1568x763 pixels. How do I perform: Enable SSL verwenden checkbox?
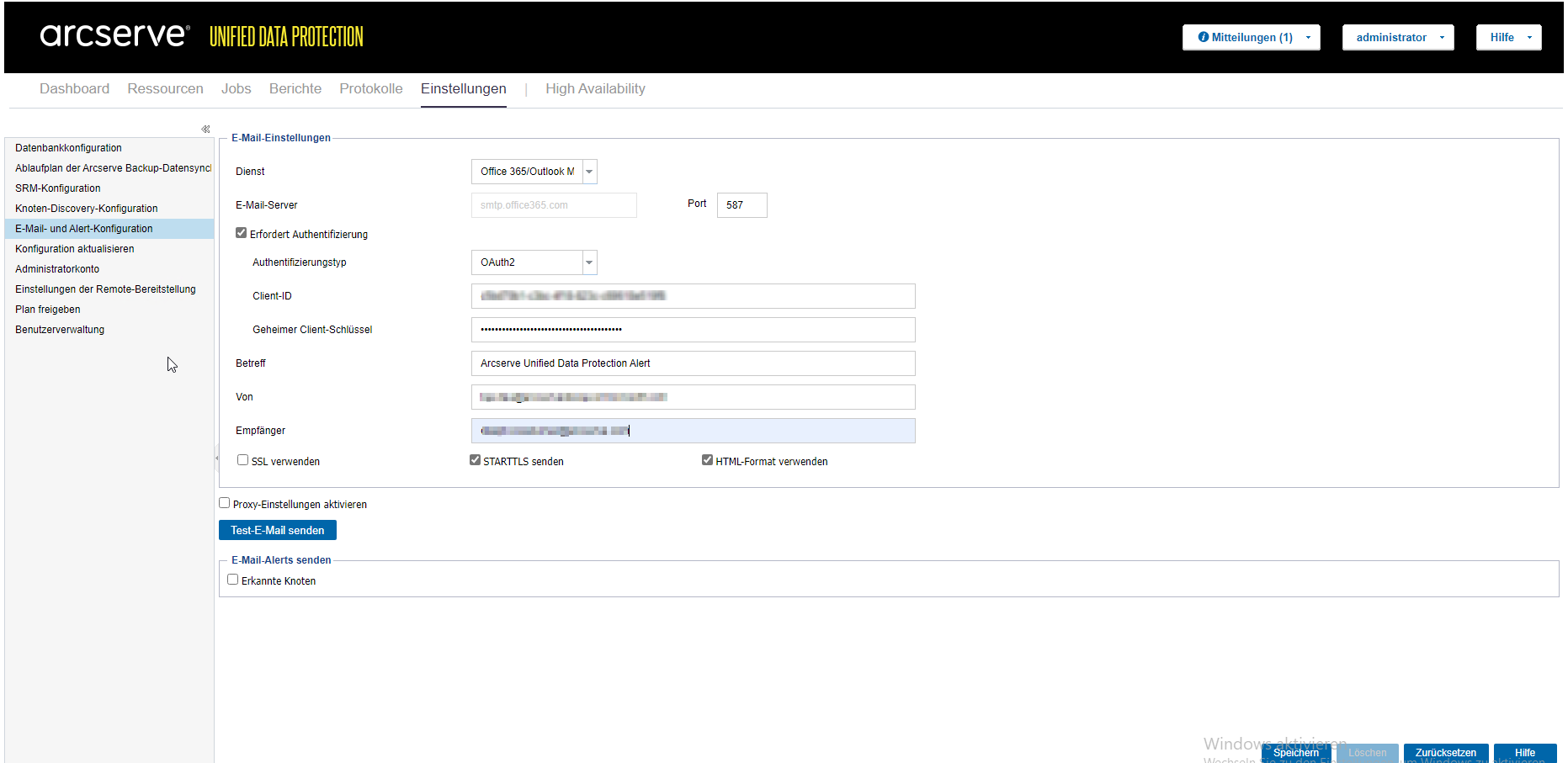[243, 460]
